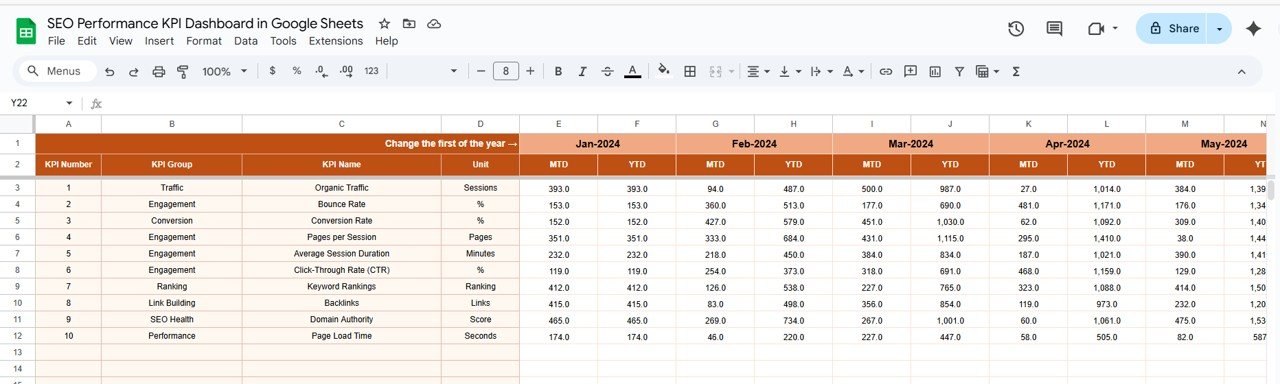Open the Google Sheets home icon
Image resolution: width=1280 pixels, height=384 pixels.
(26, 31)
